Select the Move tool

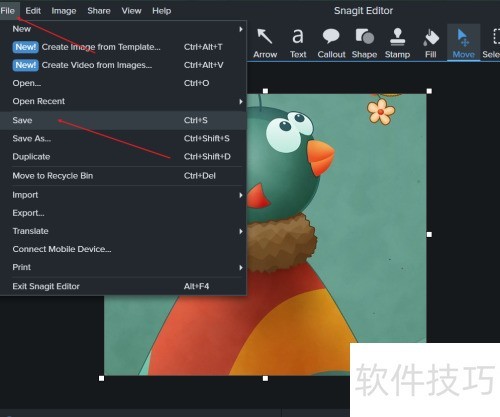click(463, 43)
